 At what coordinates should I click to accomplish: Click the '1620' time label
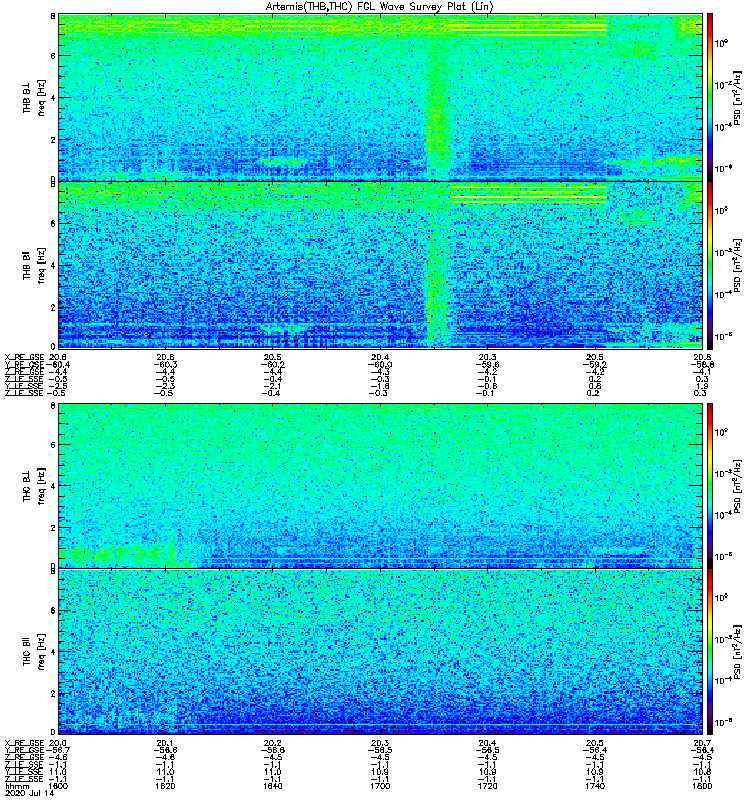tap(166, 786)
